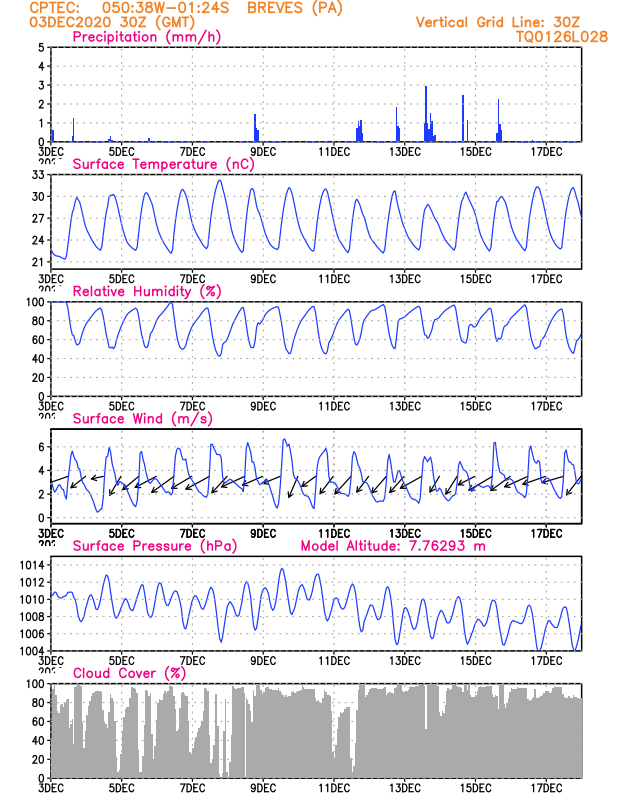618x800 pixels.
Task: Click the Precipitation (mm/h) chart title
Action: (146, 37)
